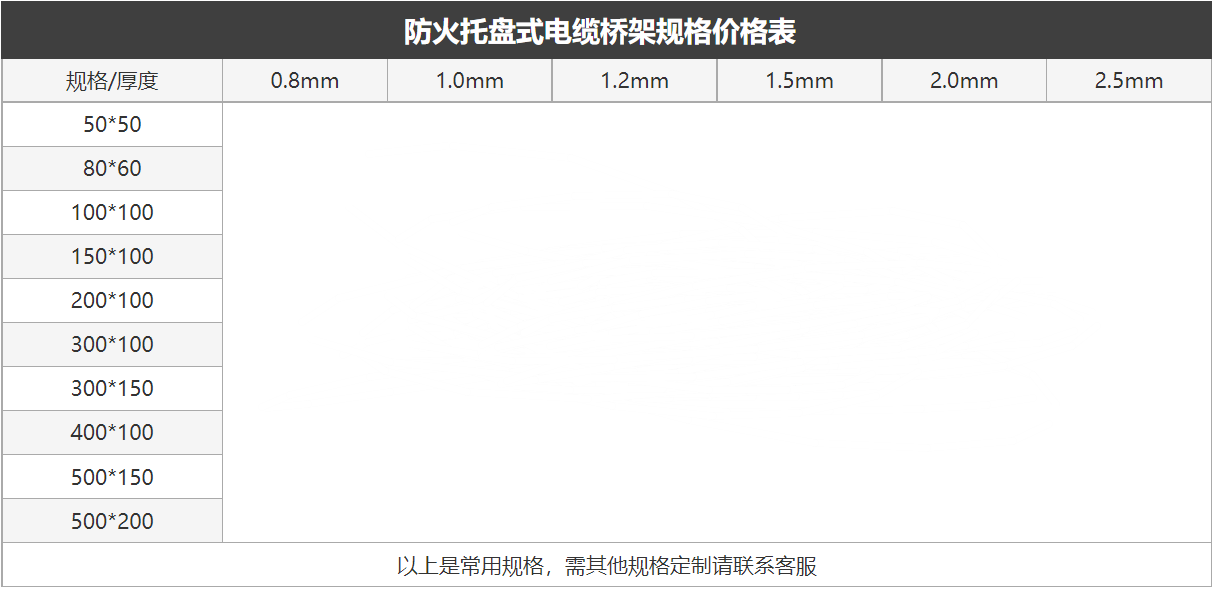Viewport: 1214px width, 589px height.
Task: Click the 200*100 specification row
Action: point(112,301)
